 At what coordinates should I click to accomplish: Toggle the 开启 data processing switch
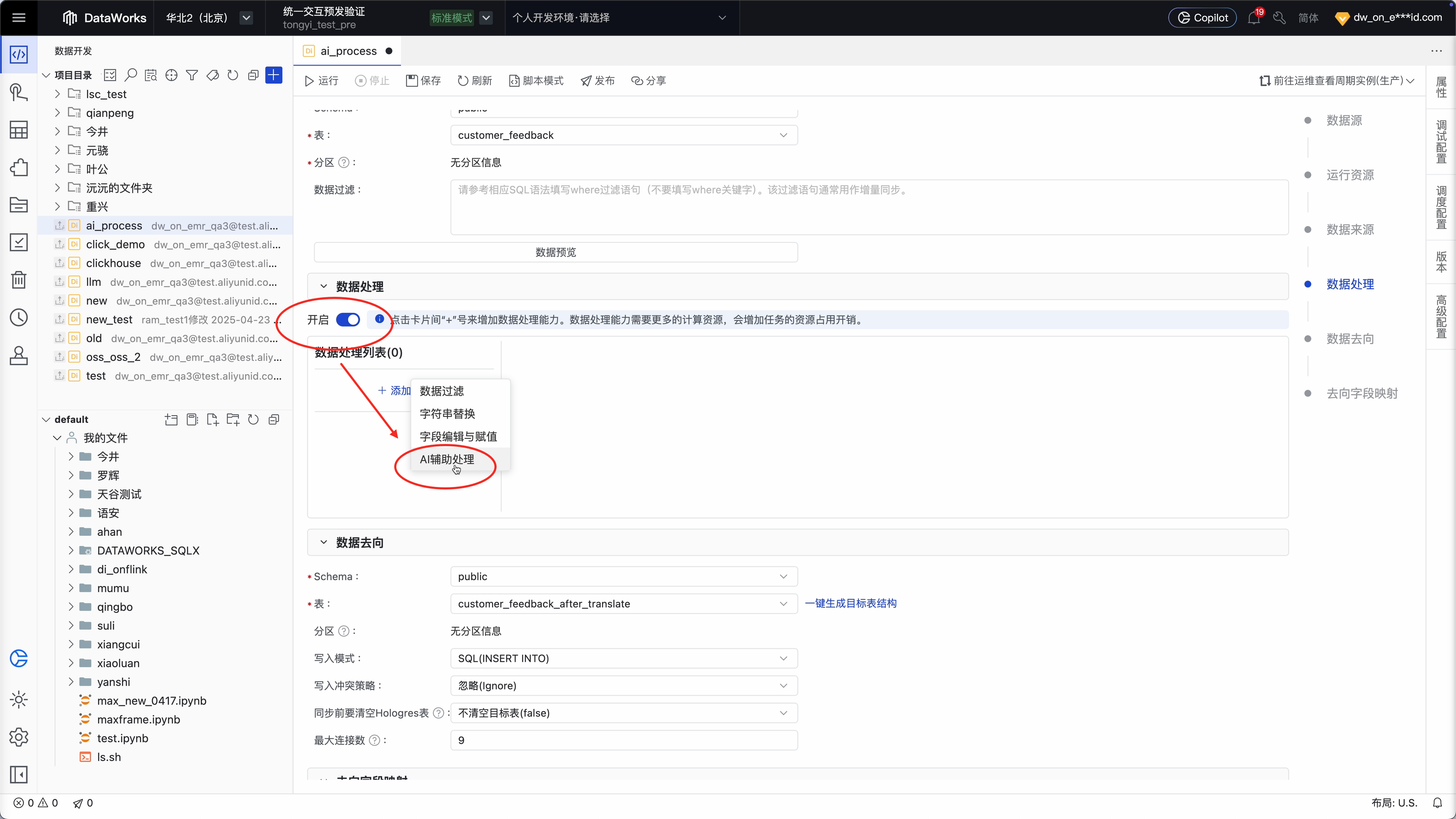[348, 319]
